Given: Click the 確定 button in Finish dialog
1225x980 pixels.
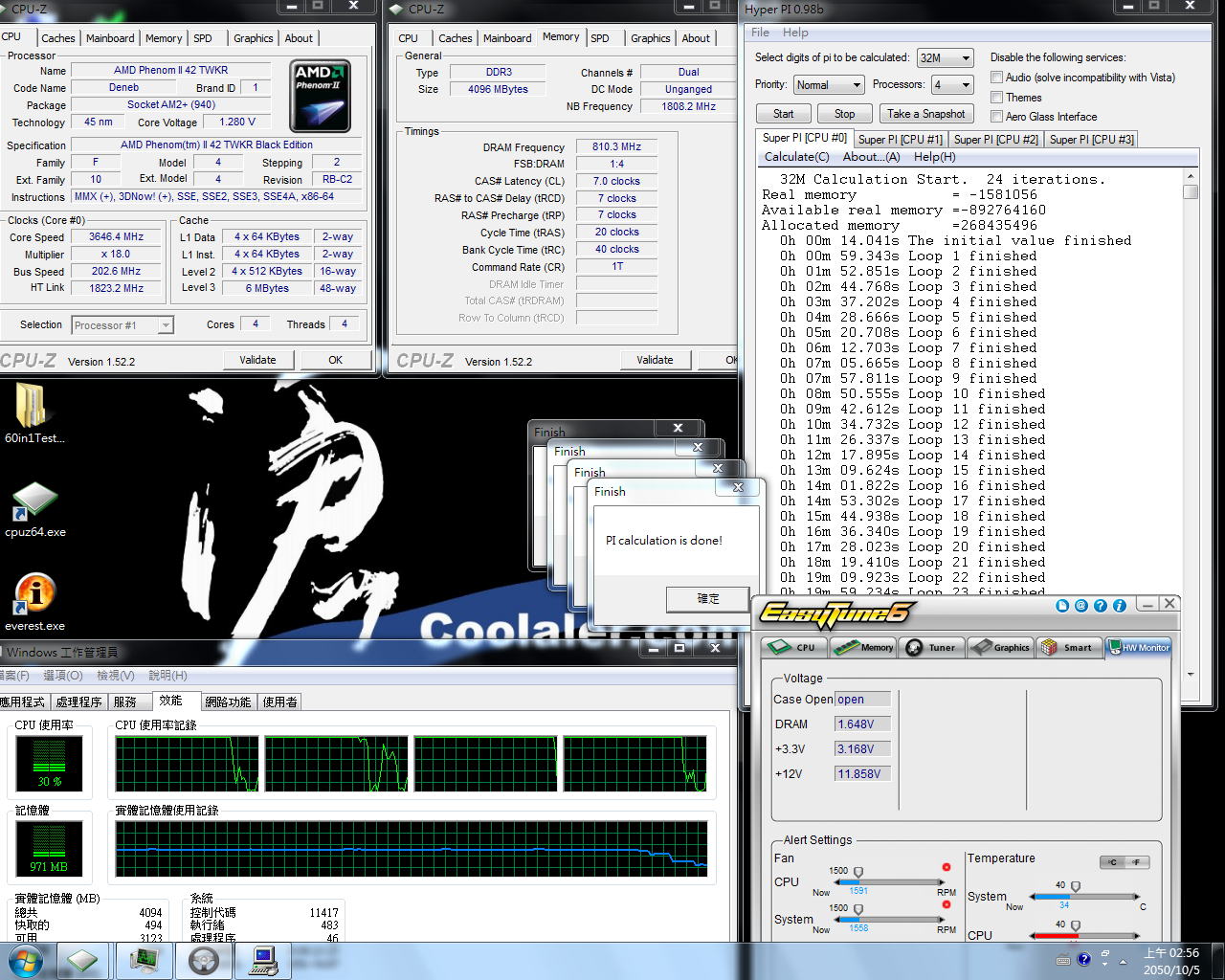Looking at the screenshot, I should 707,599.
